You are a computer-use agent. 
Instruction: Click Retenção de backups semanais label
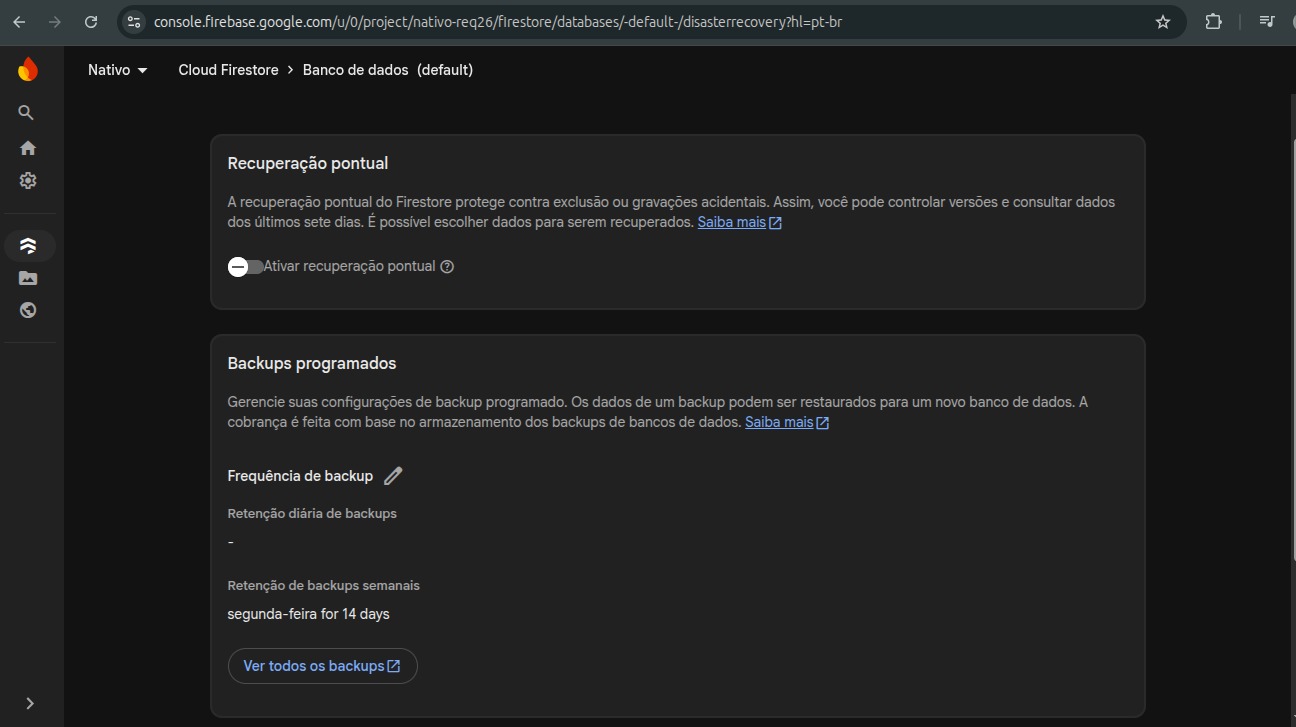point(324,585)
